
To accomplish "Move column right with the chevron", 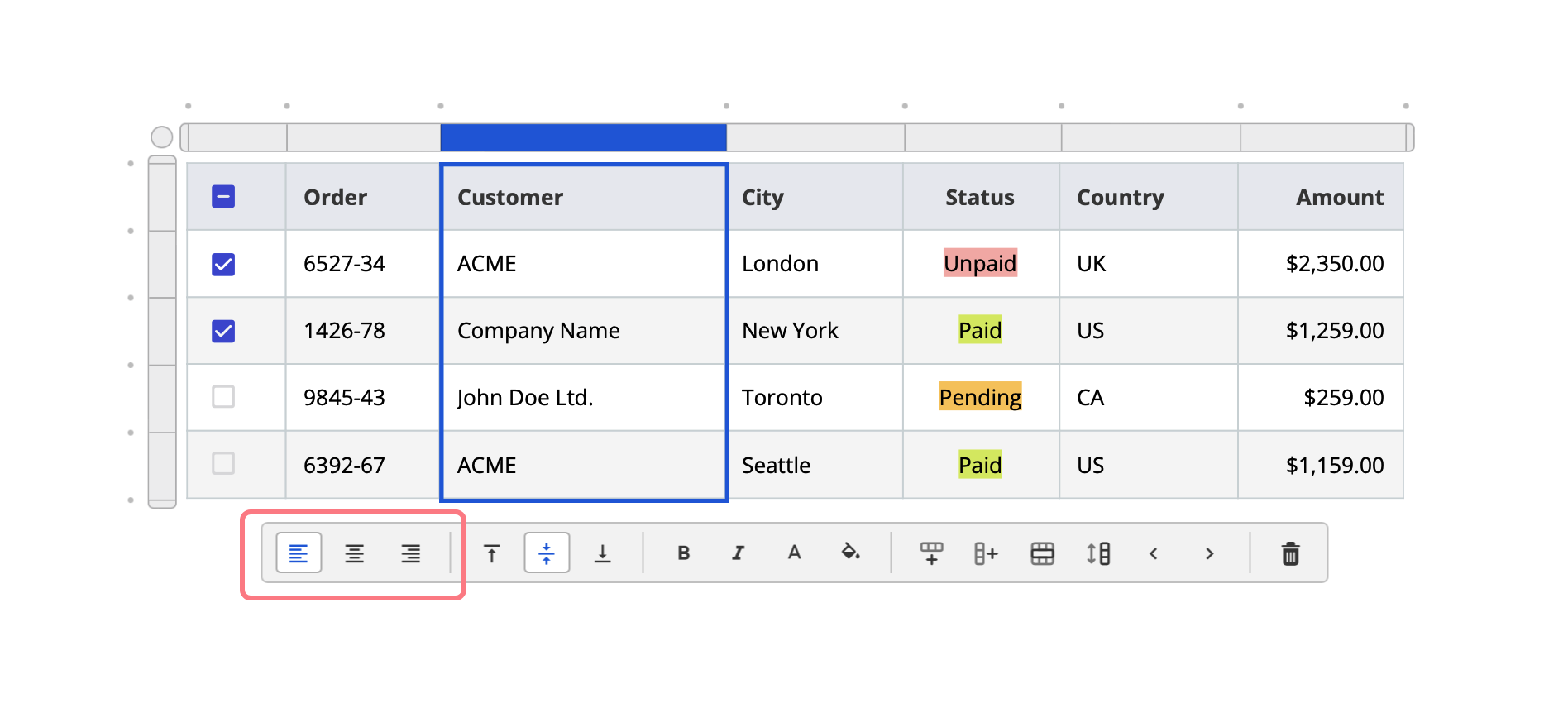I will (1210, 553).
